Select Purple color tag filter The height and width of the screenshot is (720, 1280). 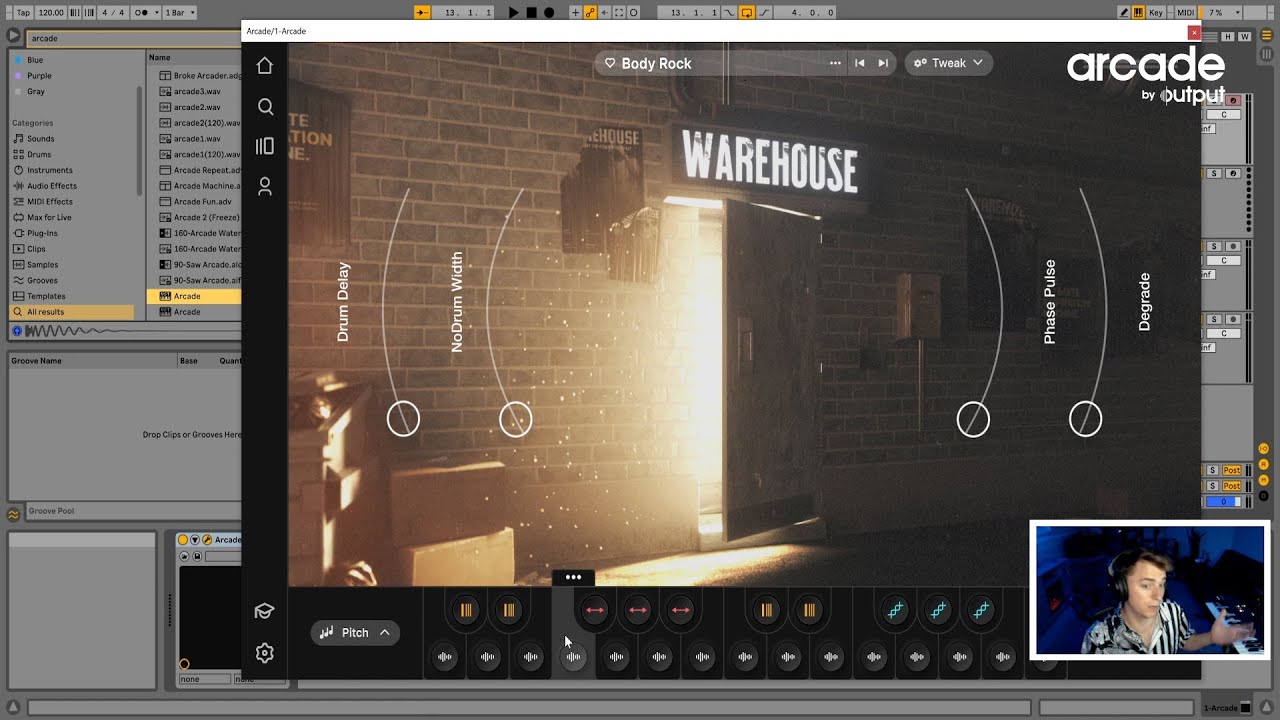click(39, 76)
